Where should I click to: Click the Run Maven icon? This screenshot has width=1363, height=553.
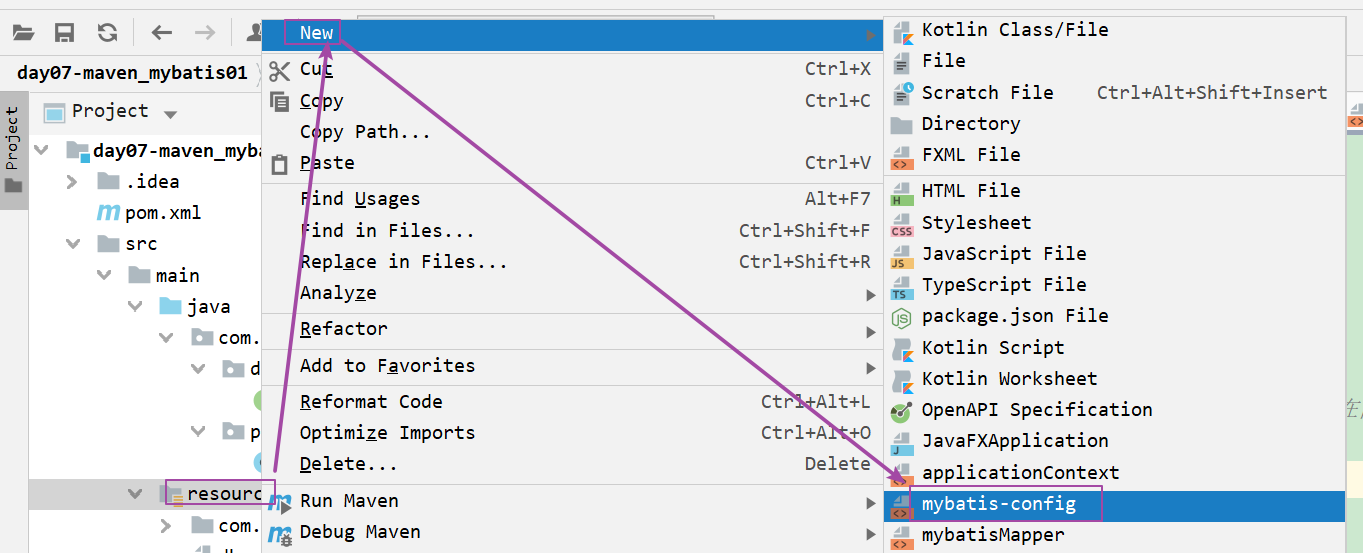click(280, 501)
